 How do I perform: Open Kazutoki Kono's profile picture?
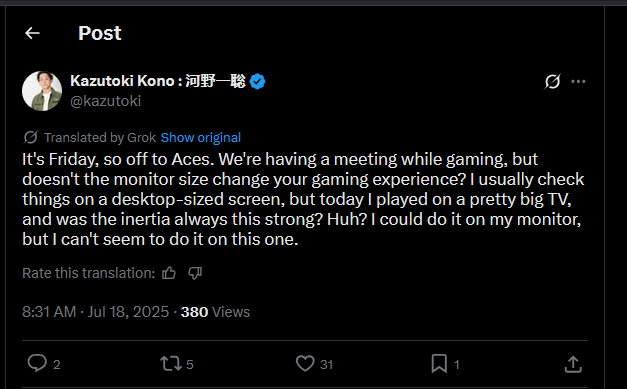[42, 91]
